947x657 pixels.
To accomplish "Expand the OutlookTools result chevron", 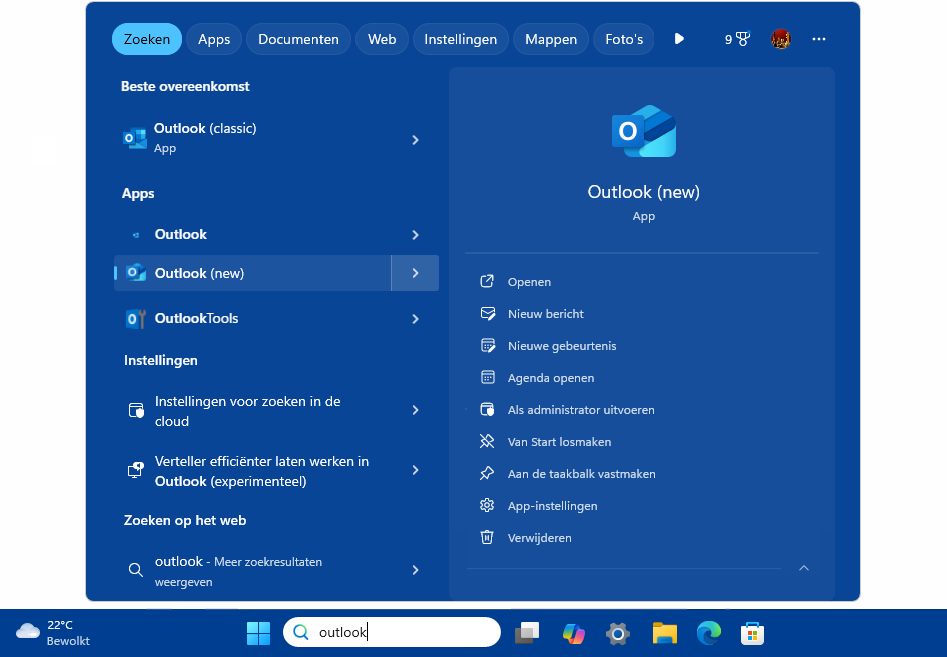I will [416, 319].
